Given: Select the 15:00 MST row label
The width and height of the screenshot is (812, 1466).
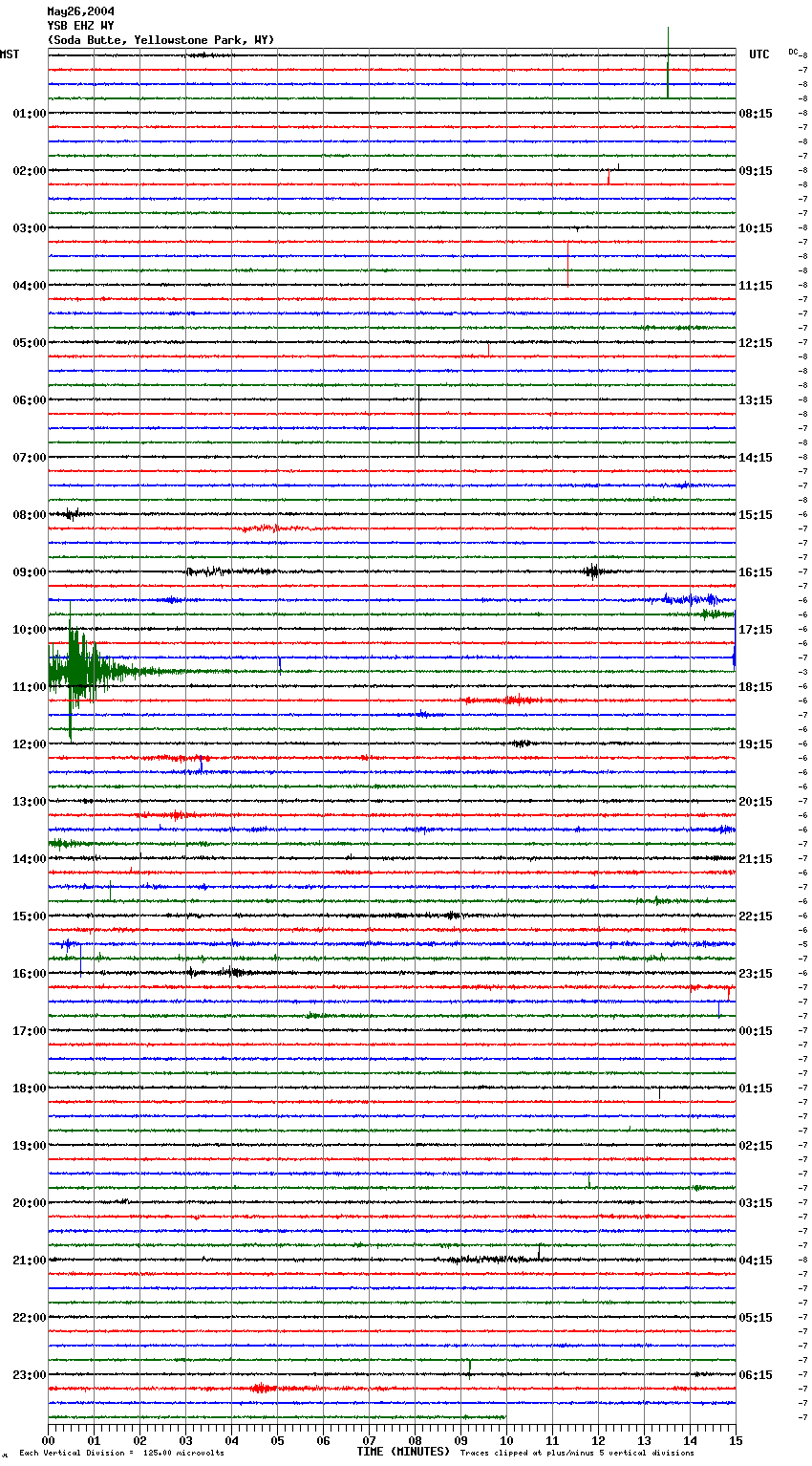Looking at the screenshot, I should [x=30, y=916].
